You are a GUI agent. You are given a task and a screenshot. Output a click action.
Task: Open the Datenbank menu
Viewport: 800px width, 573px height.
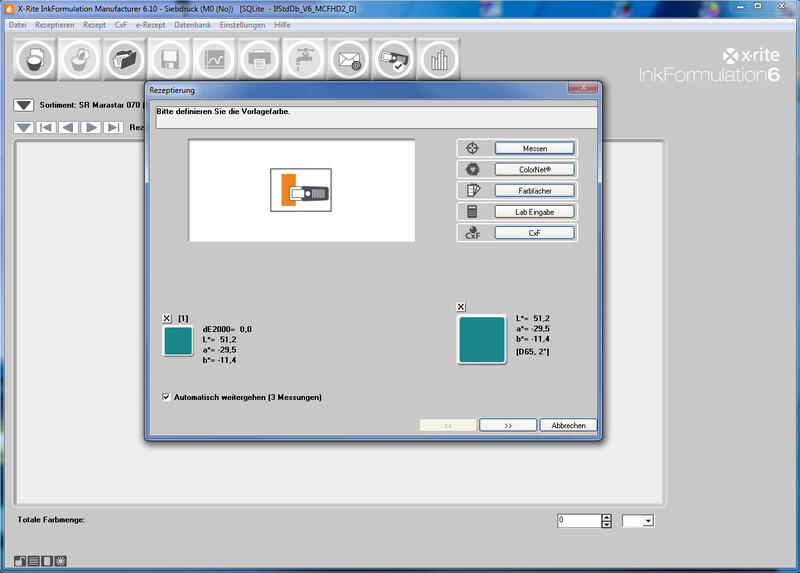(193, 24)
